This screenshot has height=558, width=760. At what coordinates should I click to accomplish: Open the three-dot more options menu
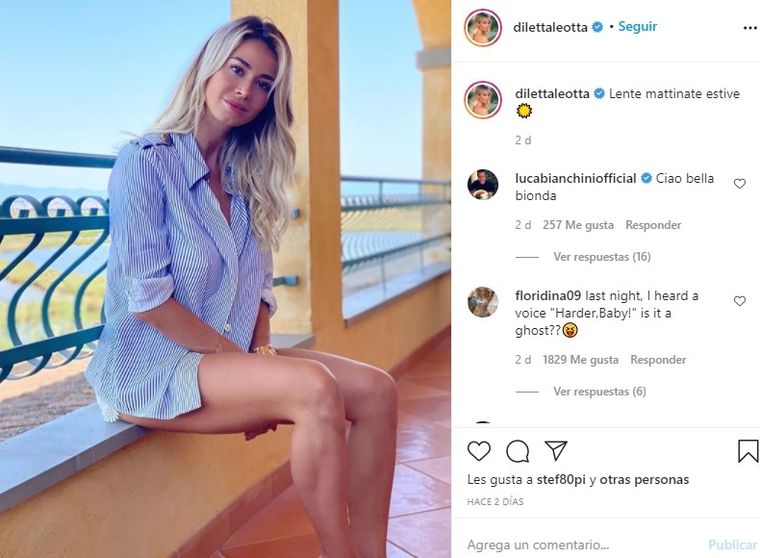pyautogui.click(x=750, y=28)
